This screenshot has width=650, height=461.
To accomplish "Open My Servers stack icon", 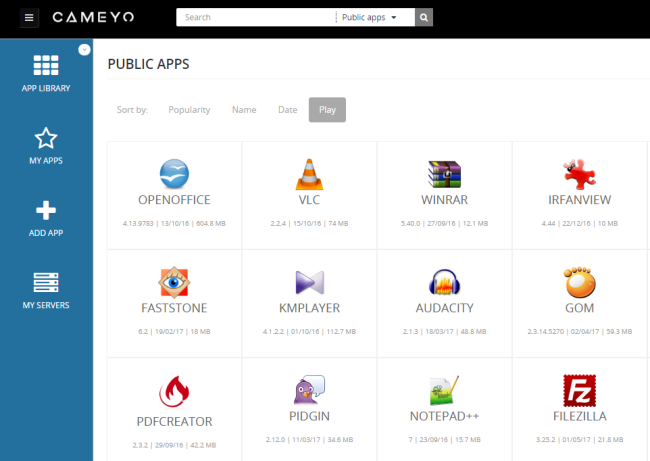I will [46, 282].
